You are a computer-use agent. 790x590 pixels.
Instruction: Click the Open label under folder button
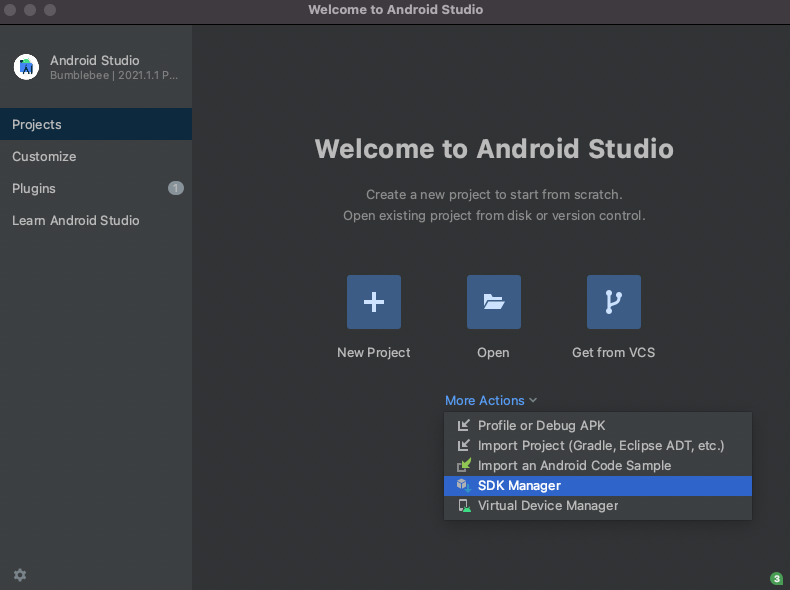(493, 353)
